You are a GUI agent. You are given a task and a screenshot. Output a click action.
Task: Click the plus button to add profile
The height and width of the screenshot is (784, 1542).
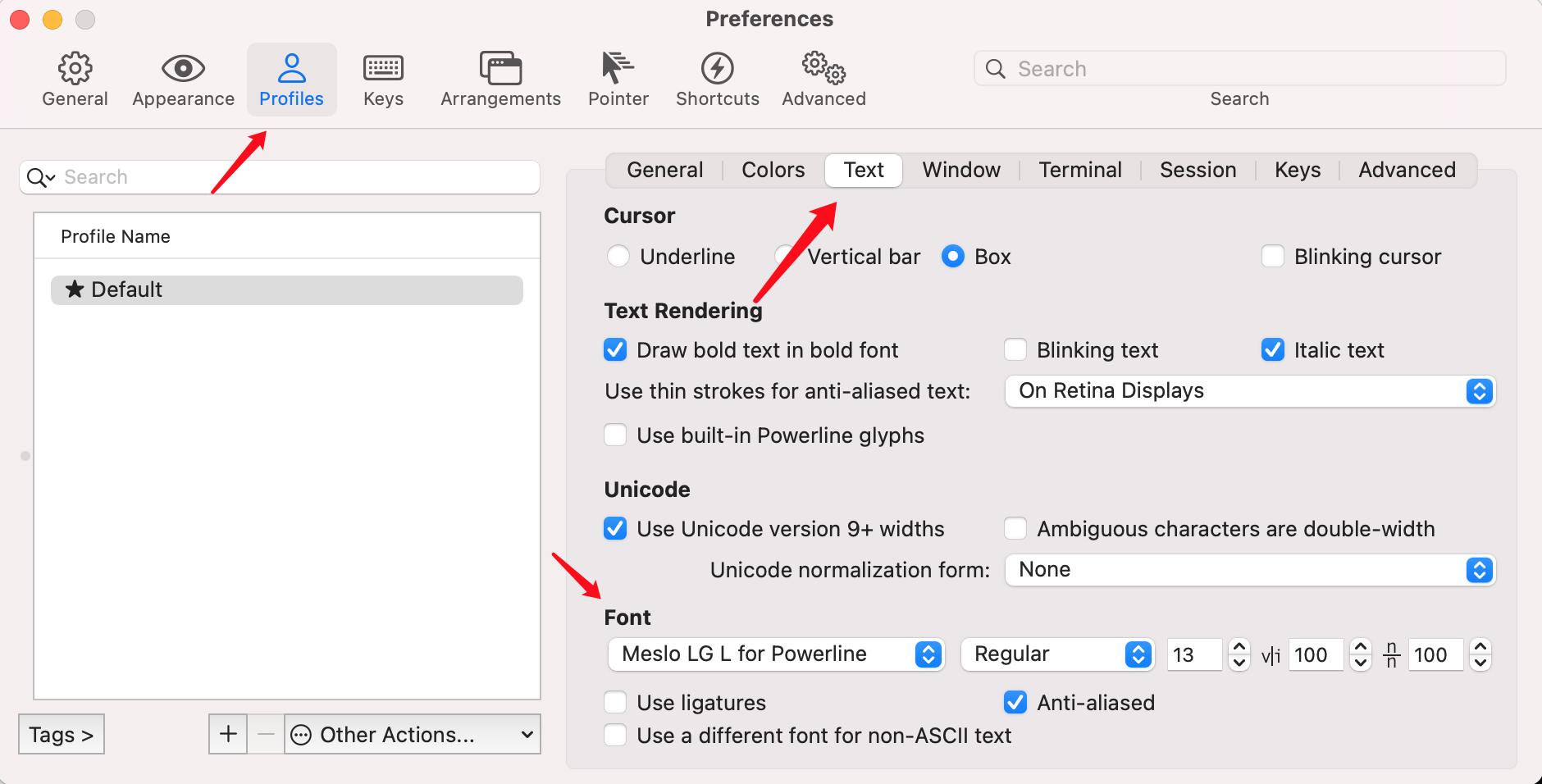[x=228, y=734]
